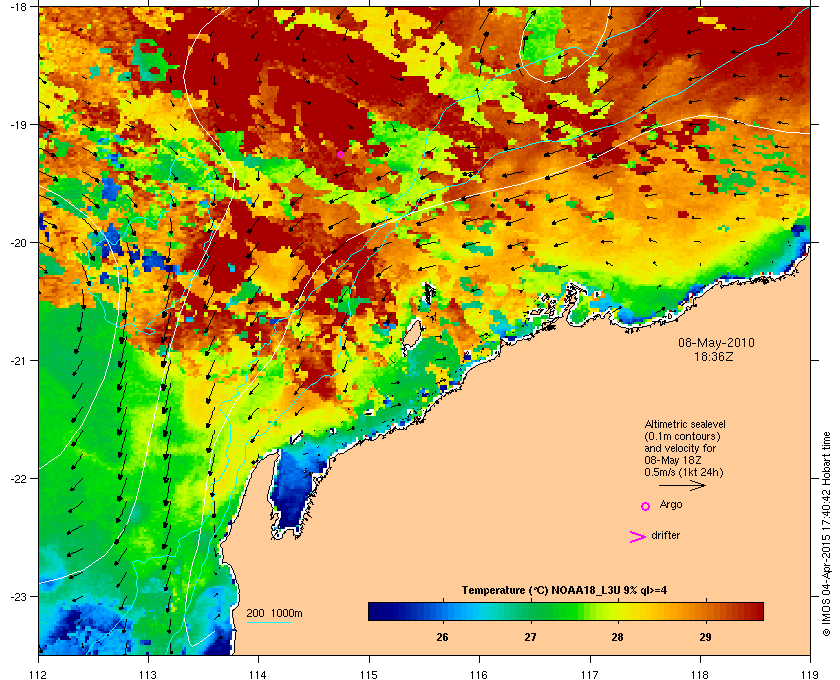840x680 pixels.
Task: Click the '27' color bar tick label
Action: [x=530, y=637]
